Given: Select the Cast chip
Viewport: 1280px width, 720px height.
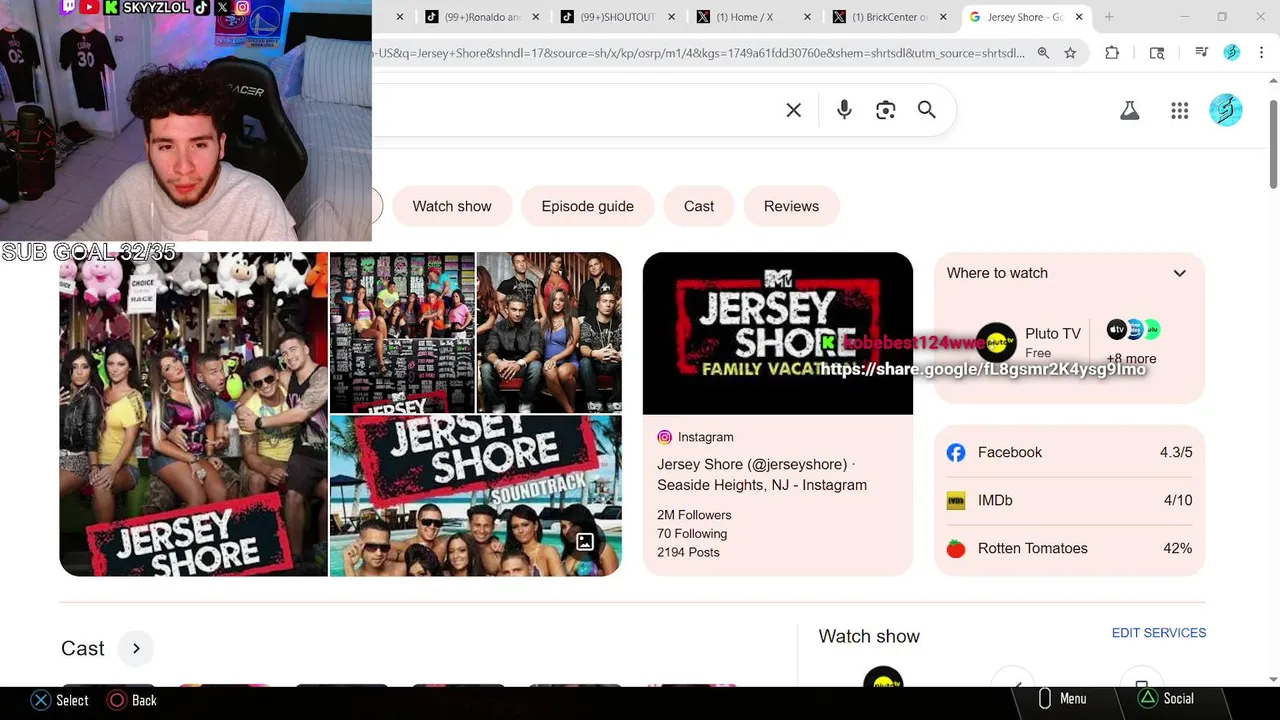Looking at the screenshot, I should [699, 206].
